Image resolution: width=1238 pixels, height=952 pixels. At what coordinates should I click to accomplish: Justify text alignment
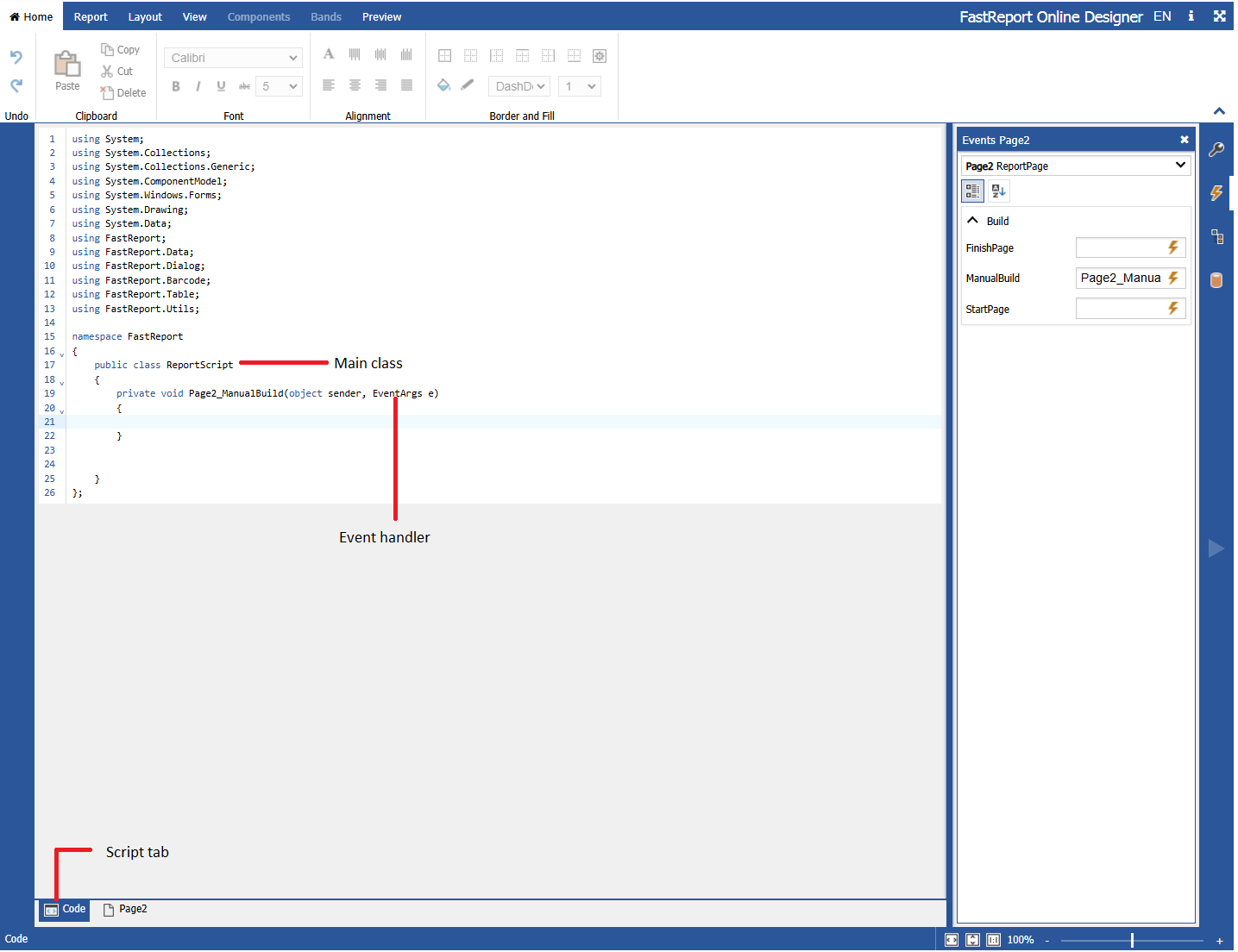point(406,85)
